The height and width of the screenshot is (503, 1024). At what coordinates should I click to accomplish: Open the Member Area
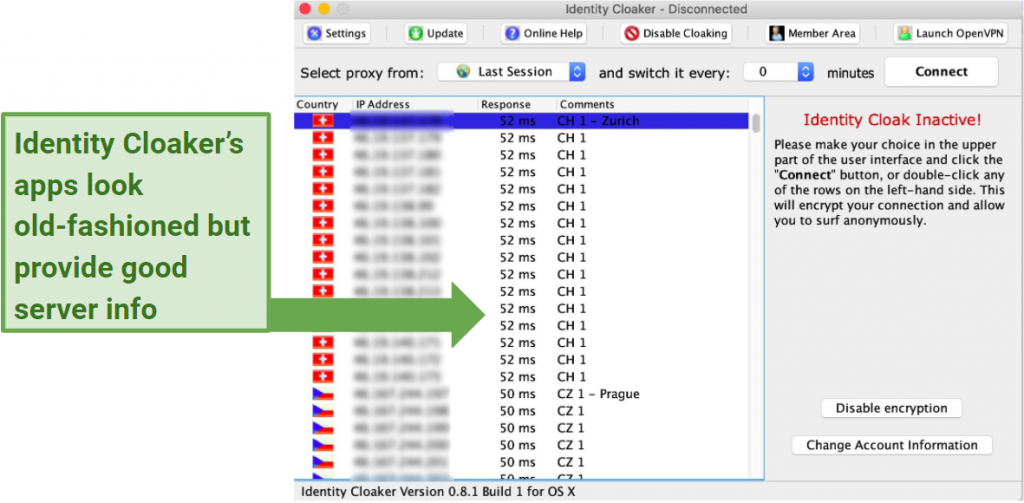[x=812, y=33]
